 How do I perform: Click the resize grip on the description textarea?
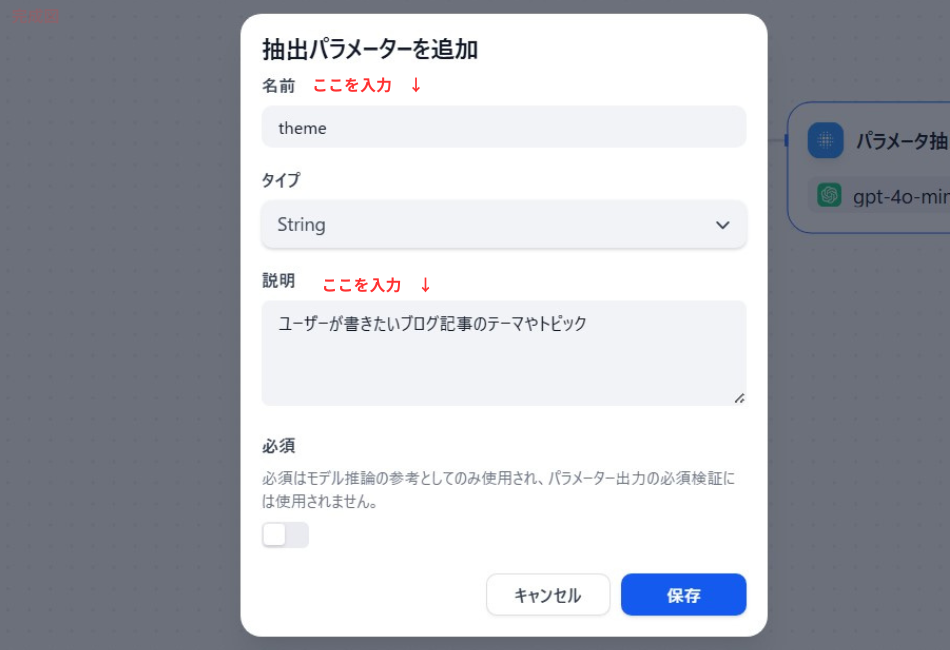[741, 398]
